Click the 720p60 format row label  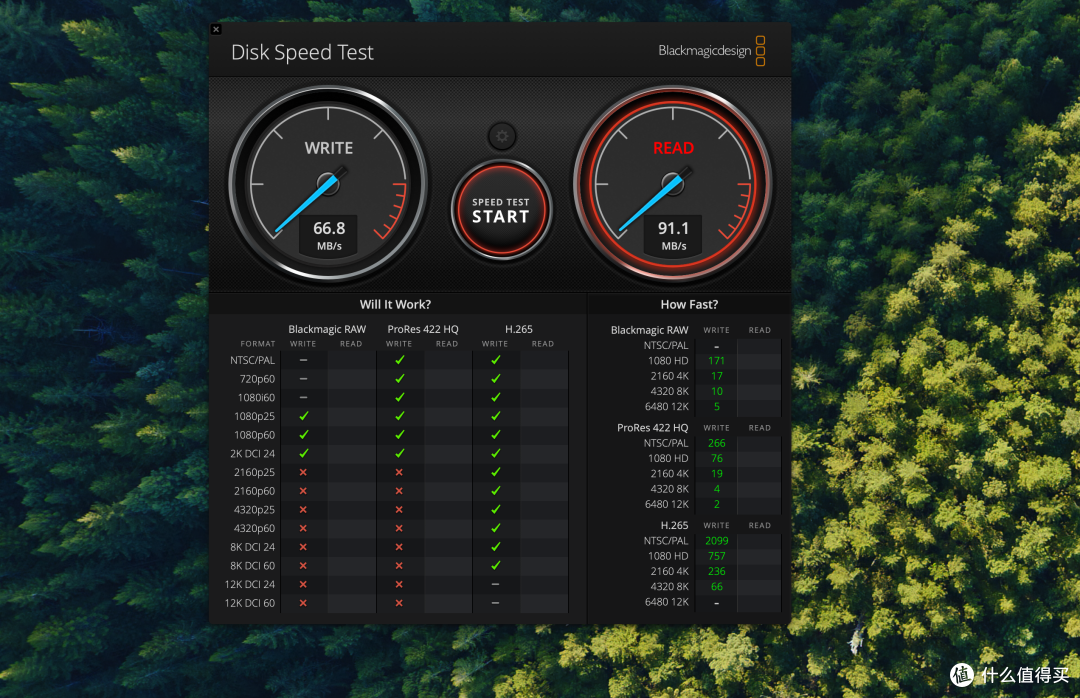pos(257,379)
